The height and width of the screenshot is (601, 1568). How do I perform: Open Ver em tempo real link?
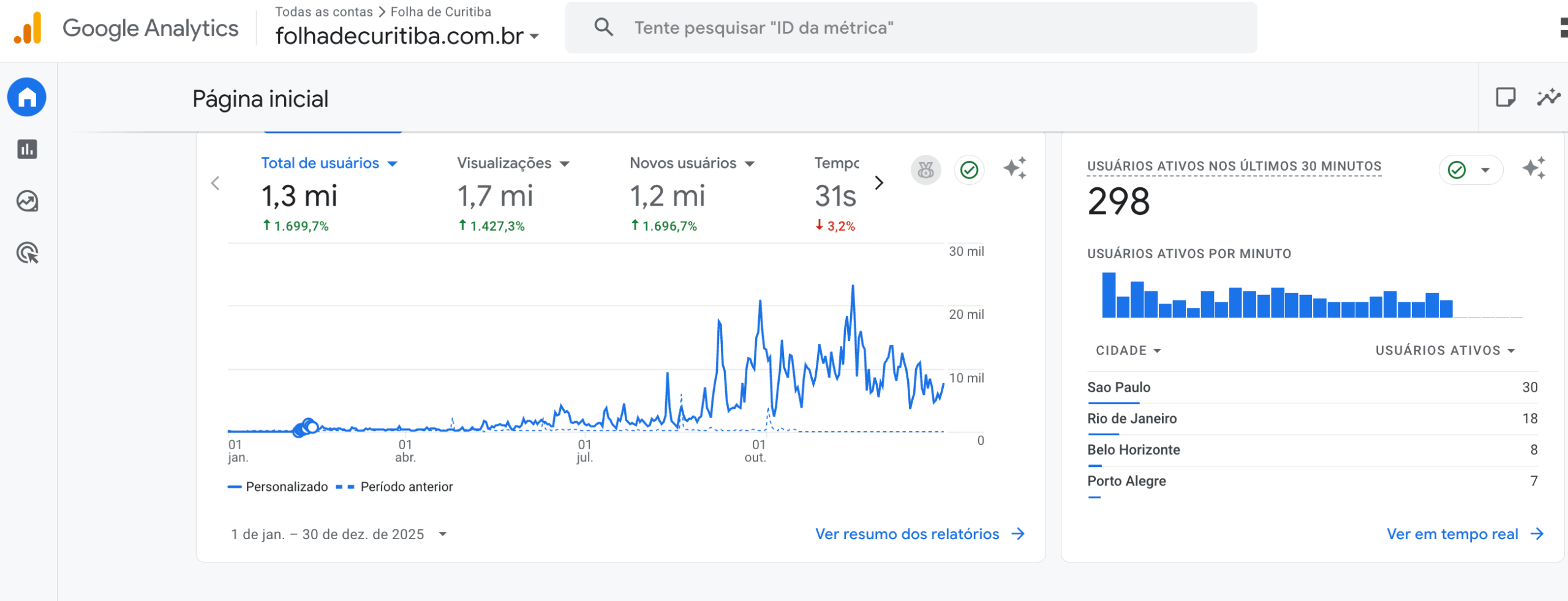(x=1464, y=534)
